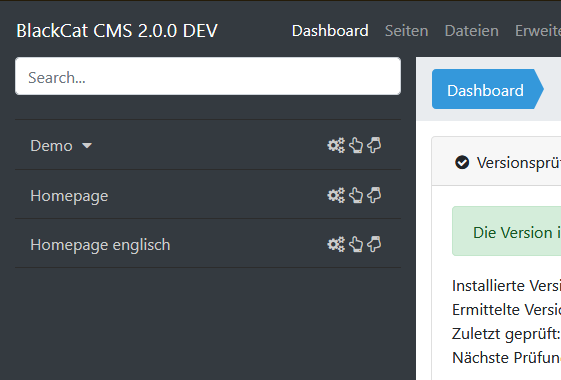The width and height of the screenshot is (561, 380).
Task: Click the hand-pointing-down icon in Homepage row
Action: (374, 195)
